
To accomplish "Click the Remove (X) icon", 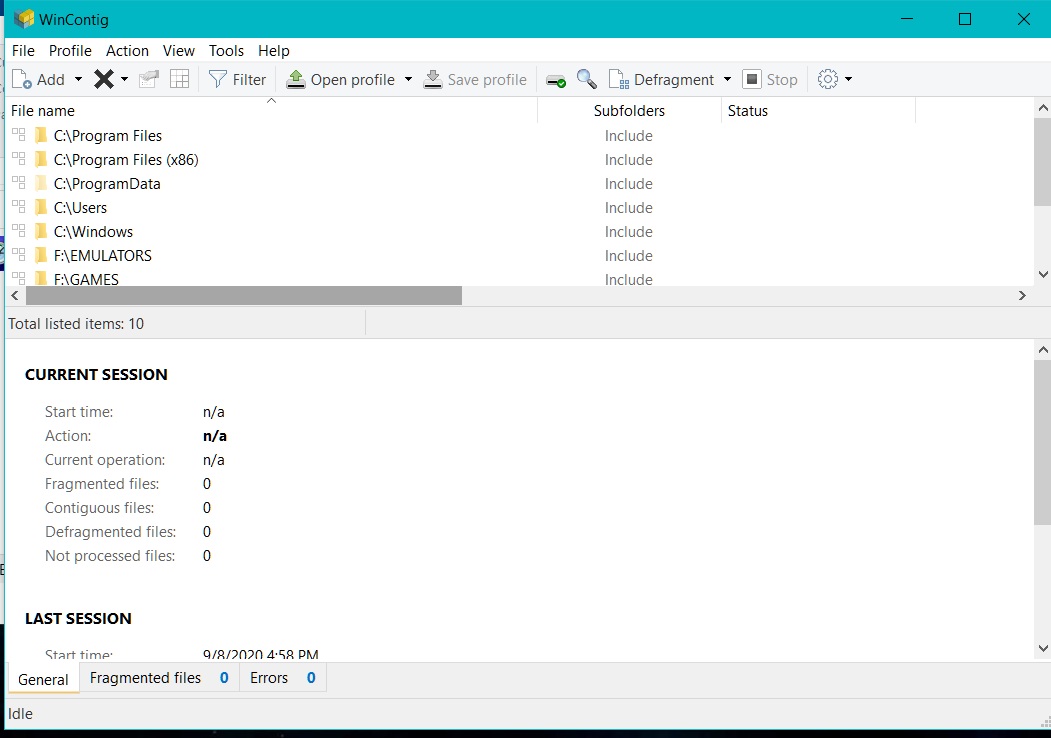I will pyautogui.click(x=103, y=79).
